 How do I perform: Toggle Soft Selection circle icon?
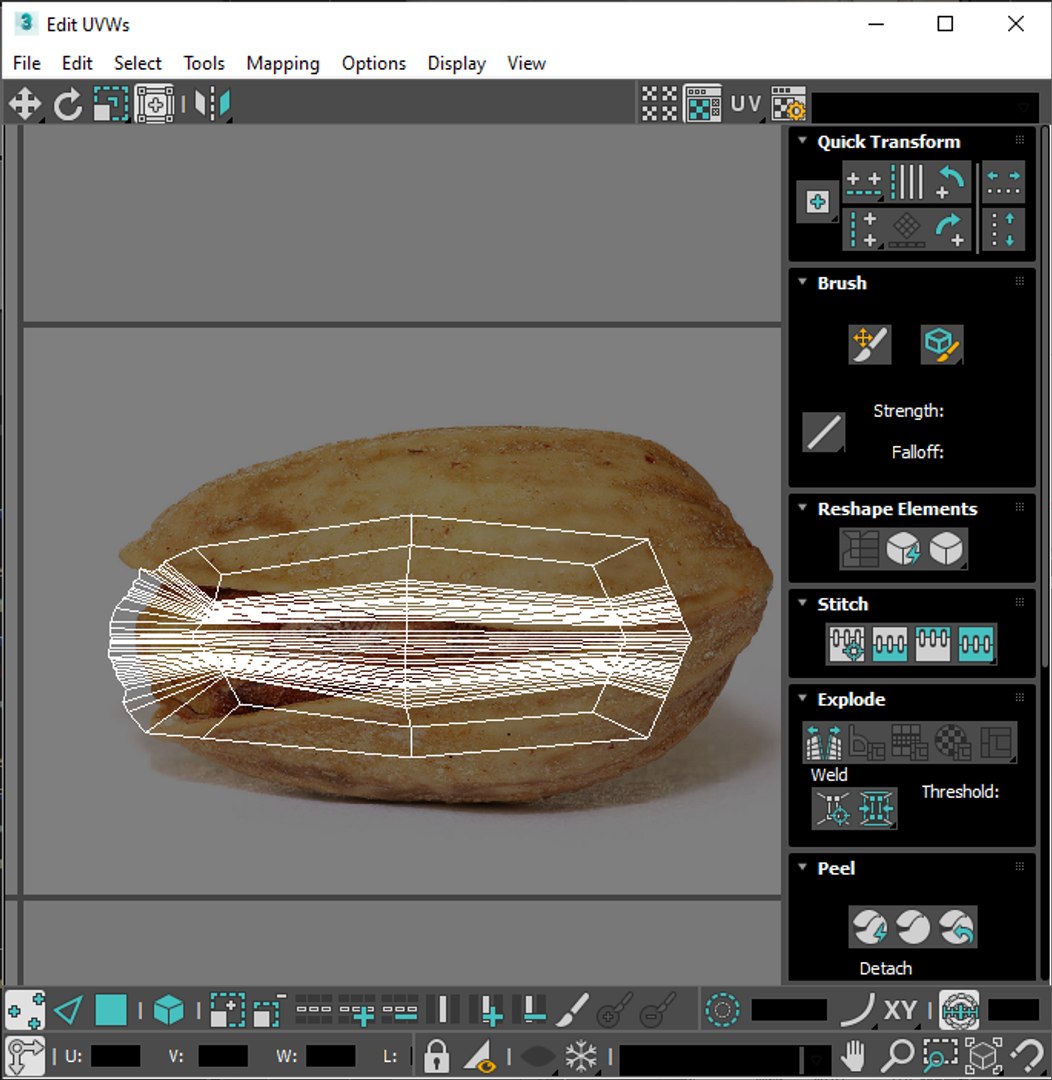(723, 1011)
